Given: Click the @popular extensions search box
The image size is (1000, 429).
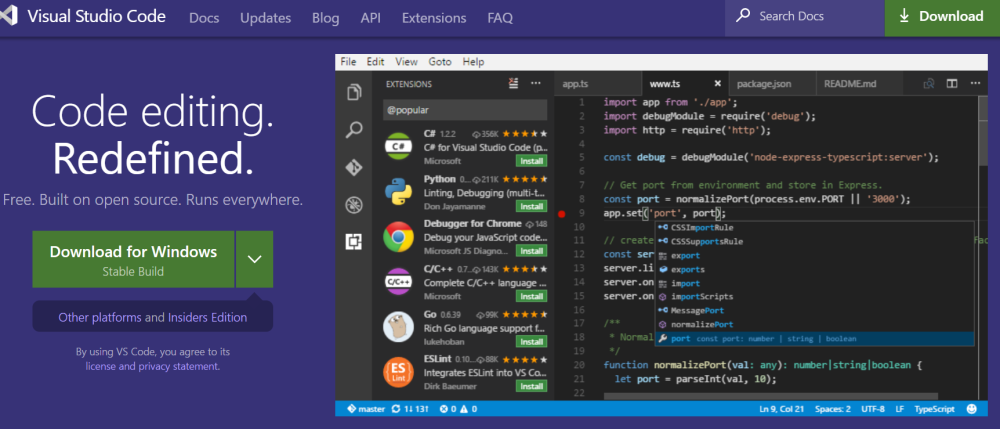Looking at the screenshot, I should click(465, 110).
